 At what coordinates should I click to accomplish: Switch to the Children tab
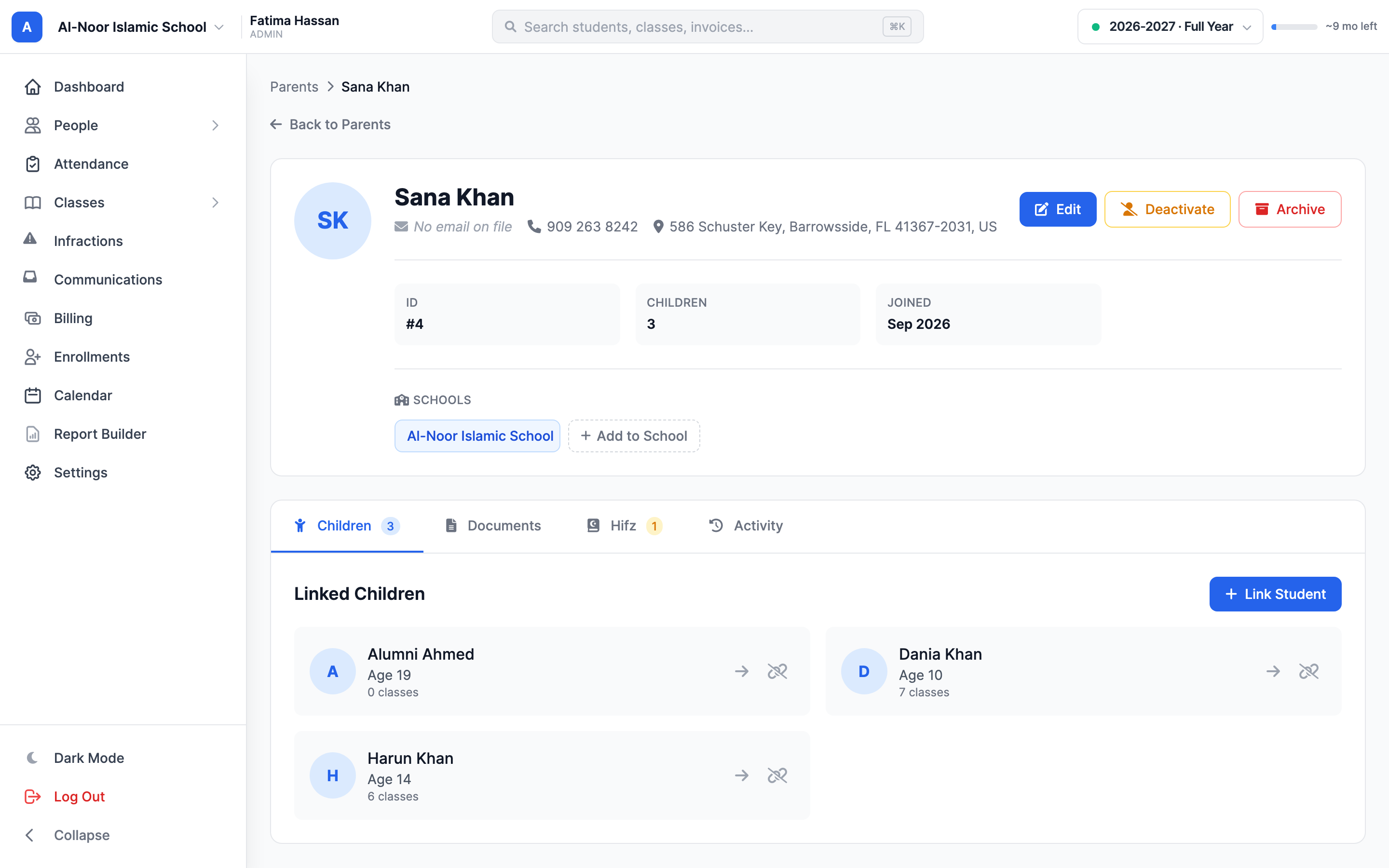347,526
